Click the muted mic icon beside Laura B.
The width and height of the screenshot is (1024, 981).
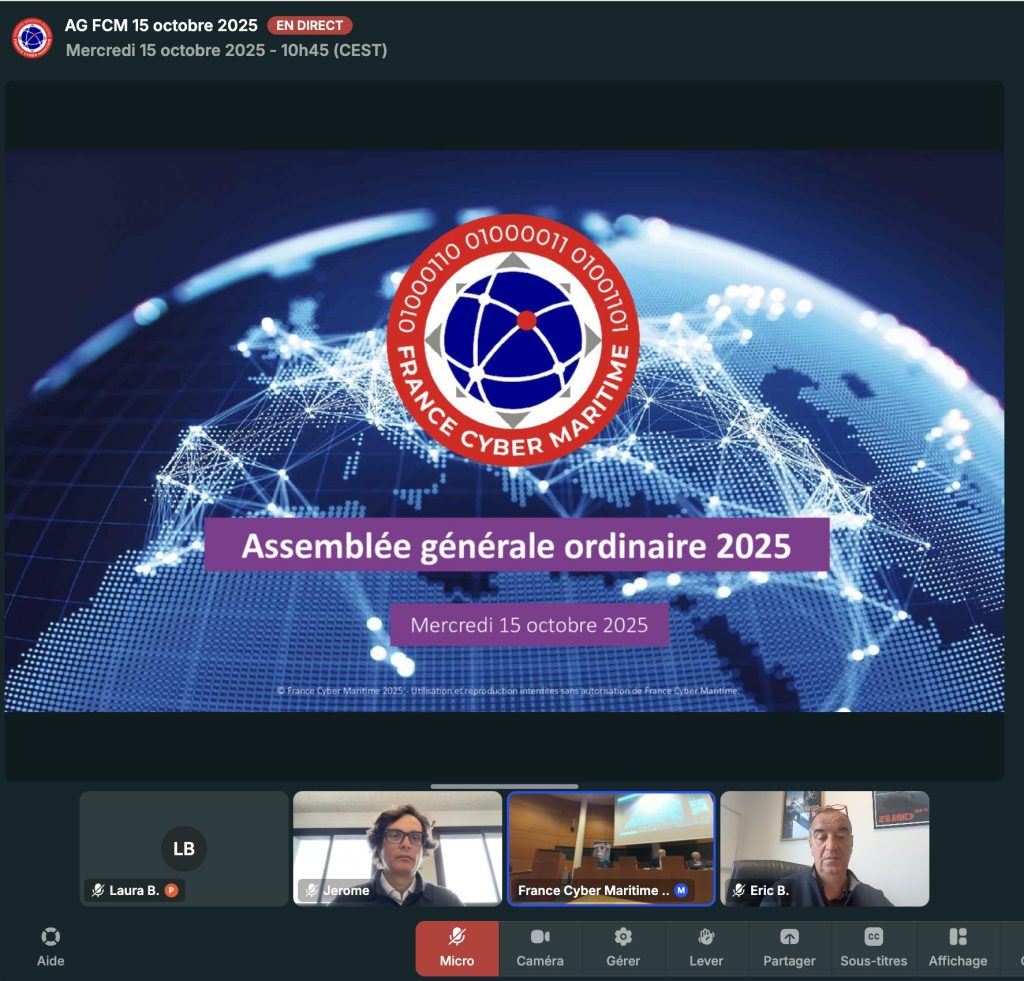(x=98, y=890)
